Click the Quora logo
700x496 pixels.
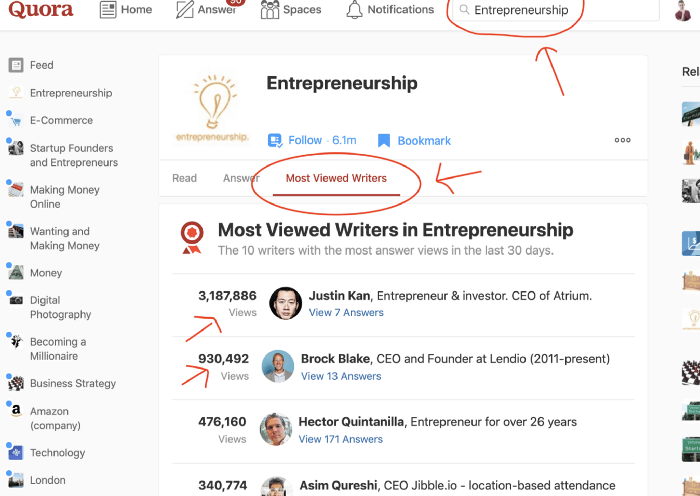pyautogui.click(x=41, y=10)
